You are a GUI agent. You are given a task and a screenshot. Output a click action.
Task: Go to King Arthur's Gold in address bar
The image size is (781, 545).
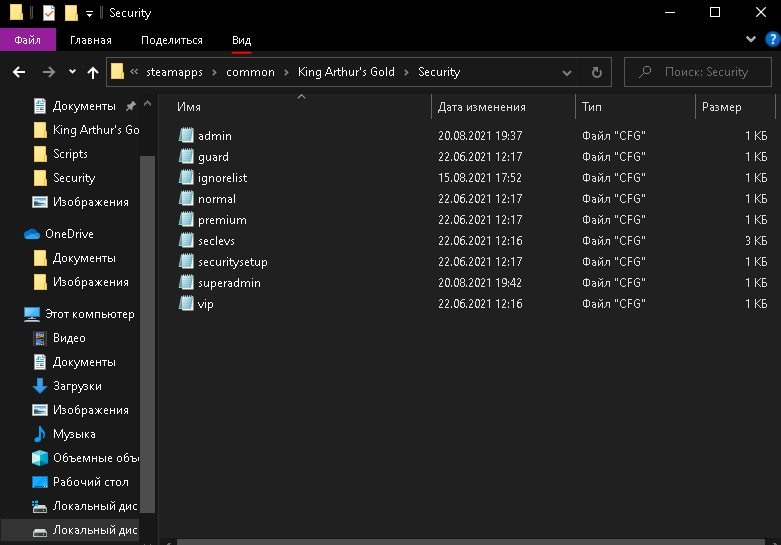point(346,72)
